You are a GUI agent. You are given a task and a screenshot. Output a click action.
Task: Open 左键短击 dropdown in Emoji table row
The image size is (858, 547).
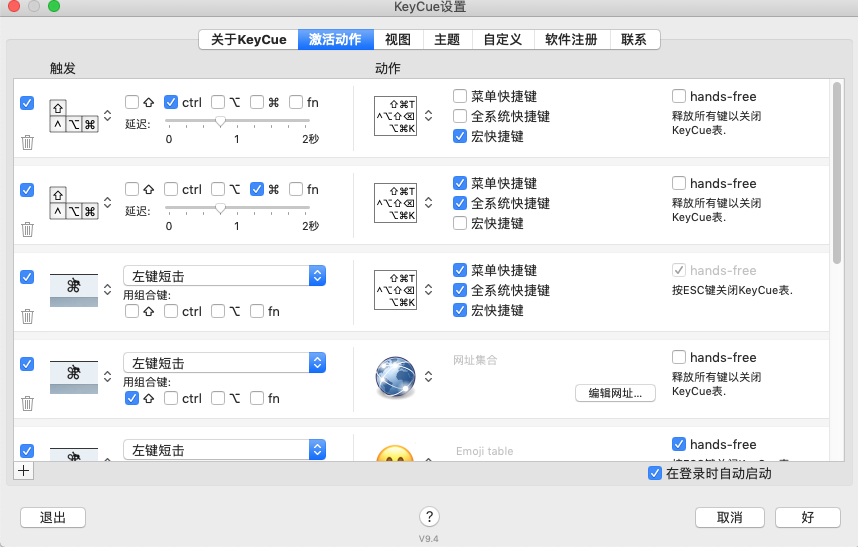pyautogui.click(x=224, y=450)
